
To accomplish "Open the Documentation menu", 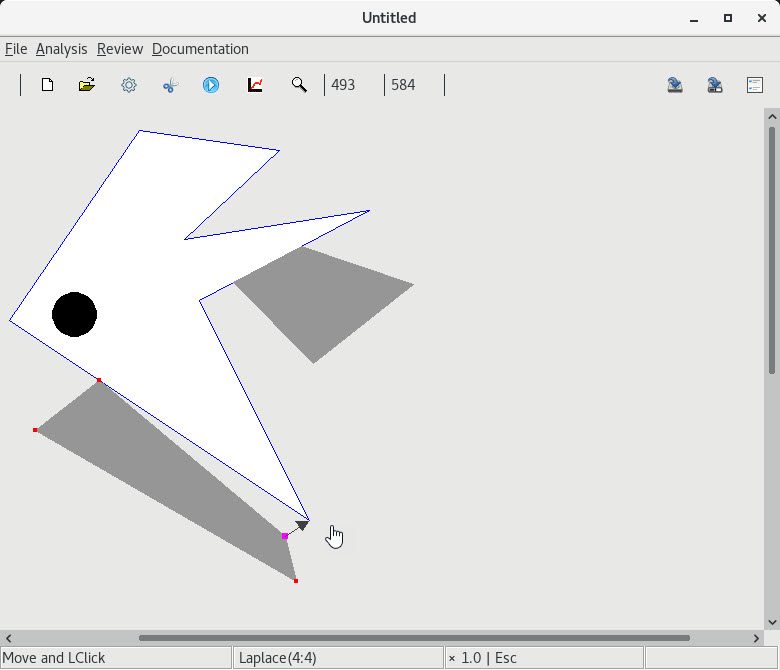I will click(x=200, y=49).
